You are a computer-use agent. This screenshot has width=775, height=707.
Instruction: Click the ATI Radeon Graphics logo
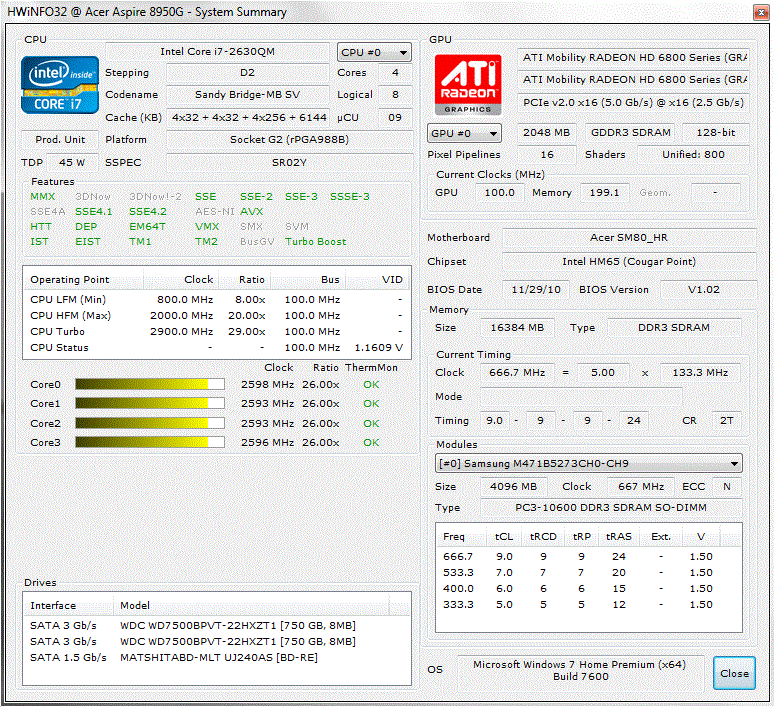pos(468,85)
